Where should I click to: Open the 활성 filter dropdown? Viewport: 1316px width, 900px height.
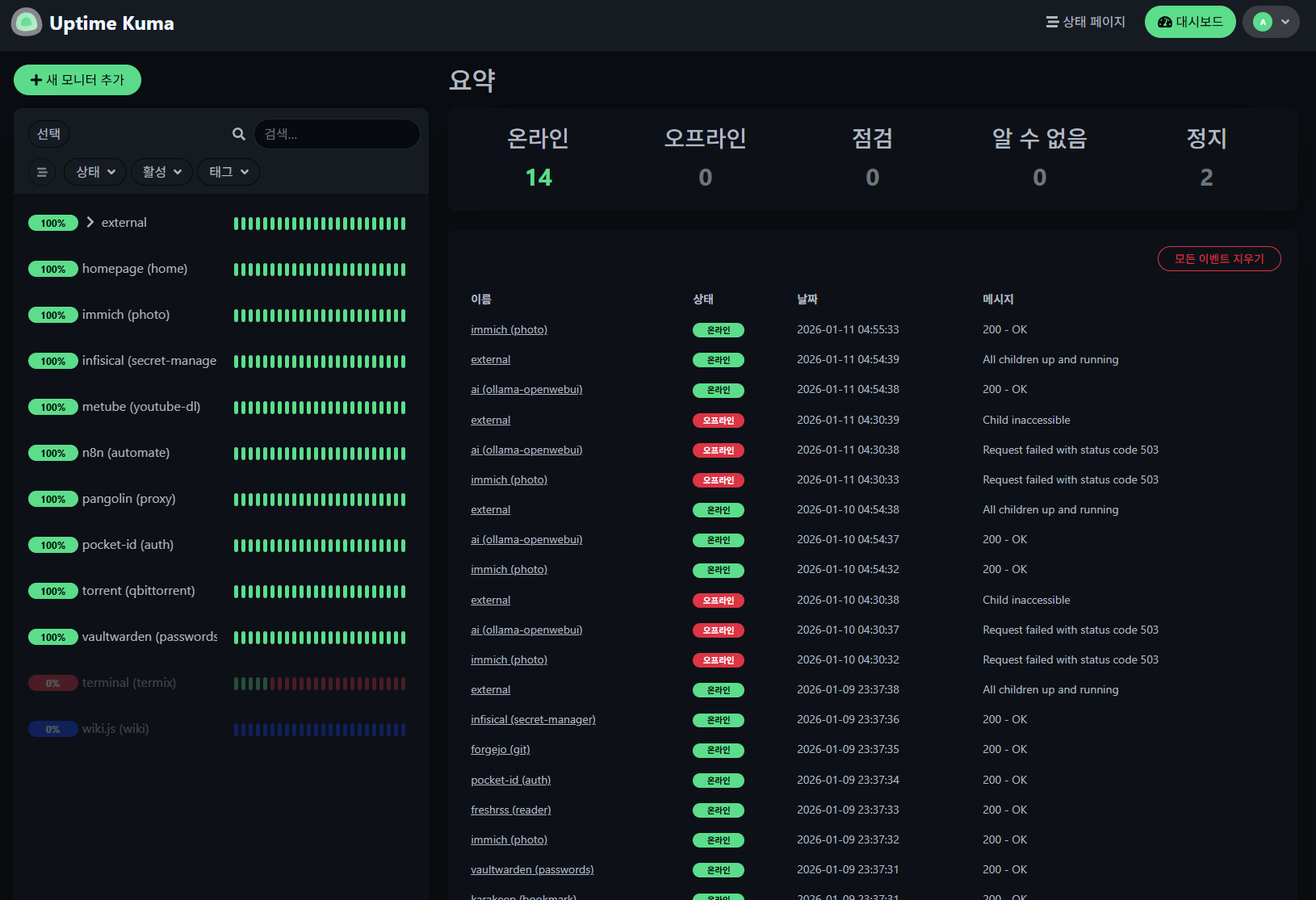[x=161, y=172]
